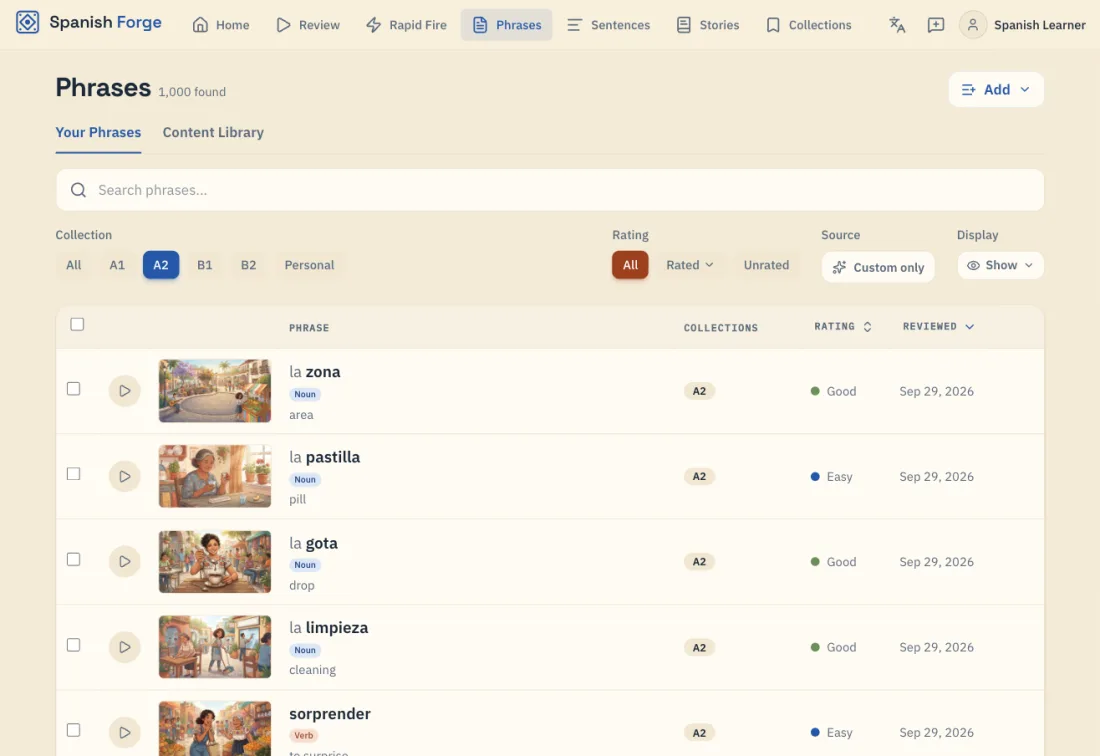
Task: Open the la pastilla thumbnail image
Action: (x=215, y=476)
